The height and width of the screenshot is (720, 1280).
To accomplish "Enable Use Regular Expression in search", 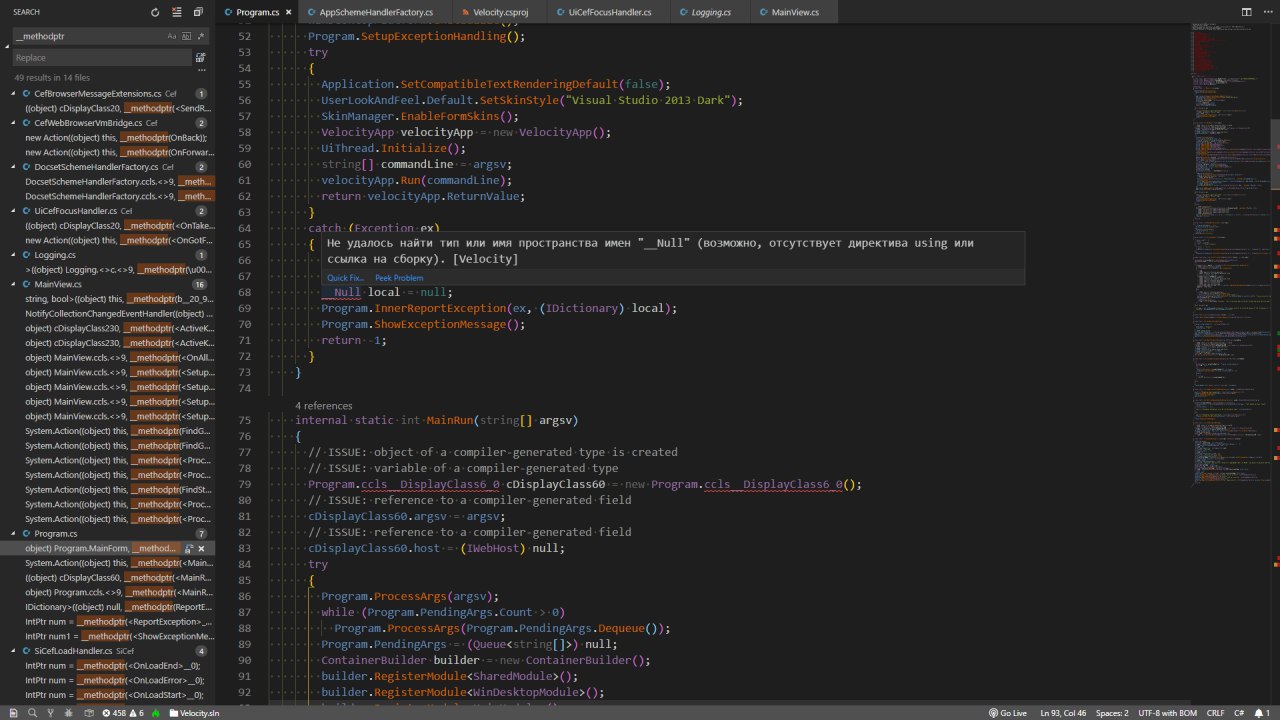I will tap(200, 36).
